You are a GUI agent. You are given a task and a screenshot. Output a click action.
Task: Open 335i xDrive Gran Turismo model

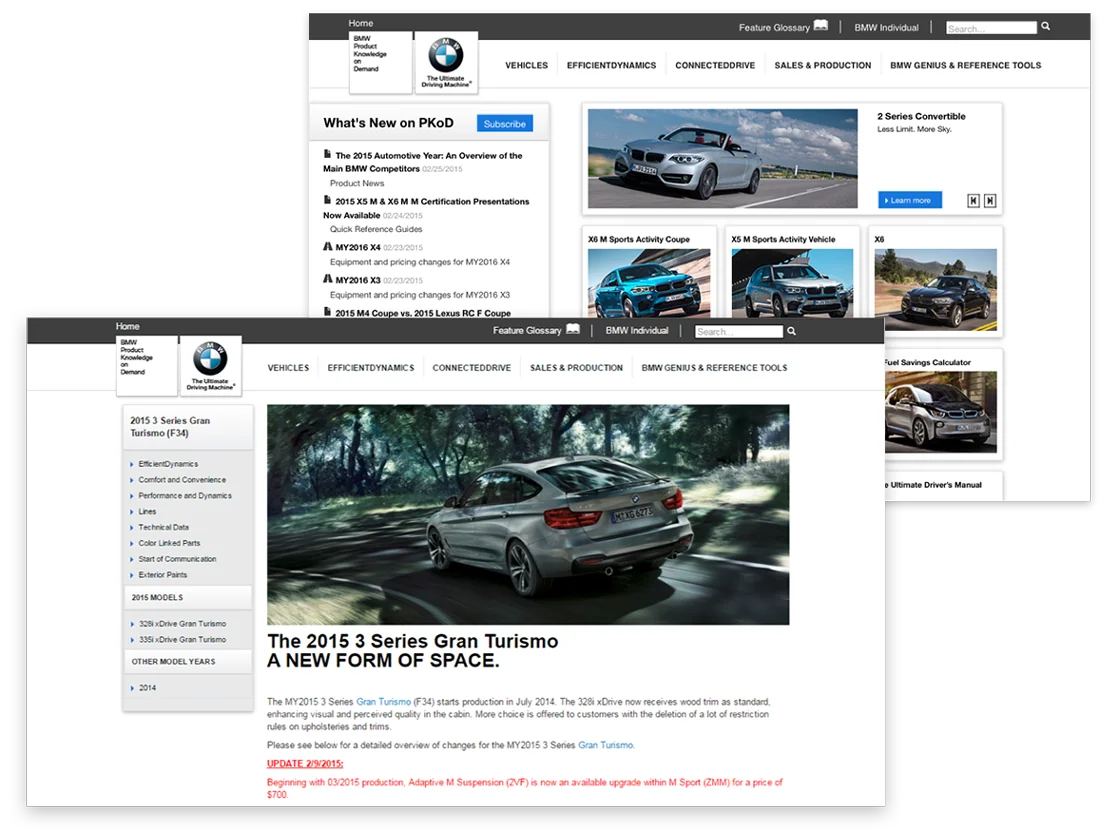182,639
